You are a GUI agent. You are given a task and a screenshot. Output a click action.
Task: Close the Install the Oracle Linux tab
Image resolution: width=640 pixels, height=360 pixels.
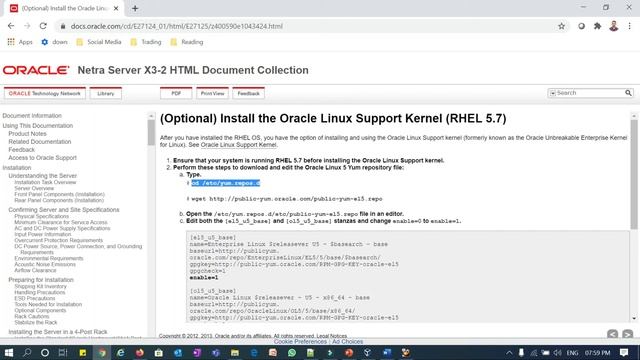(x=116, y=8)
